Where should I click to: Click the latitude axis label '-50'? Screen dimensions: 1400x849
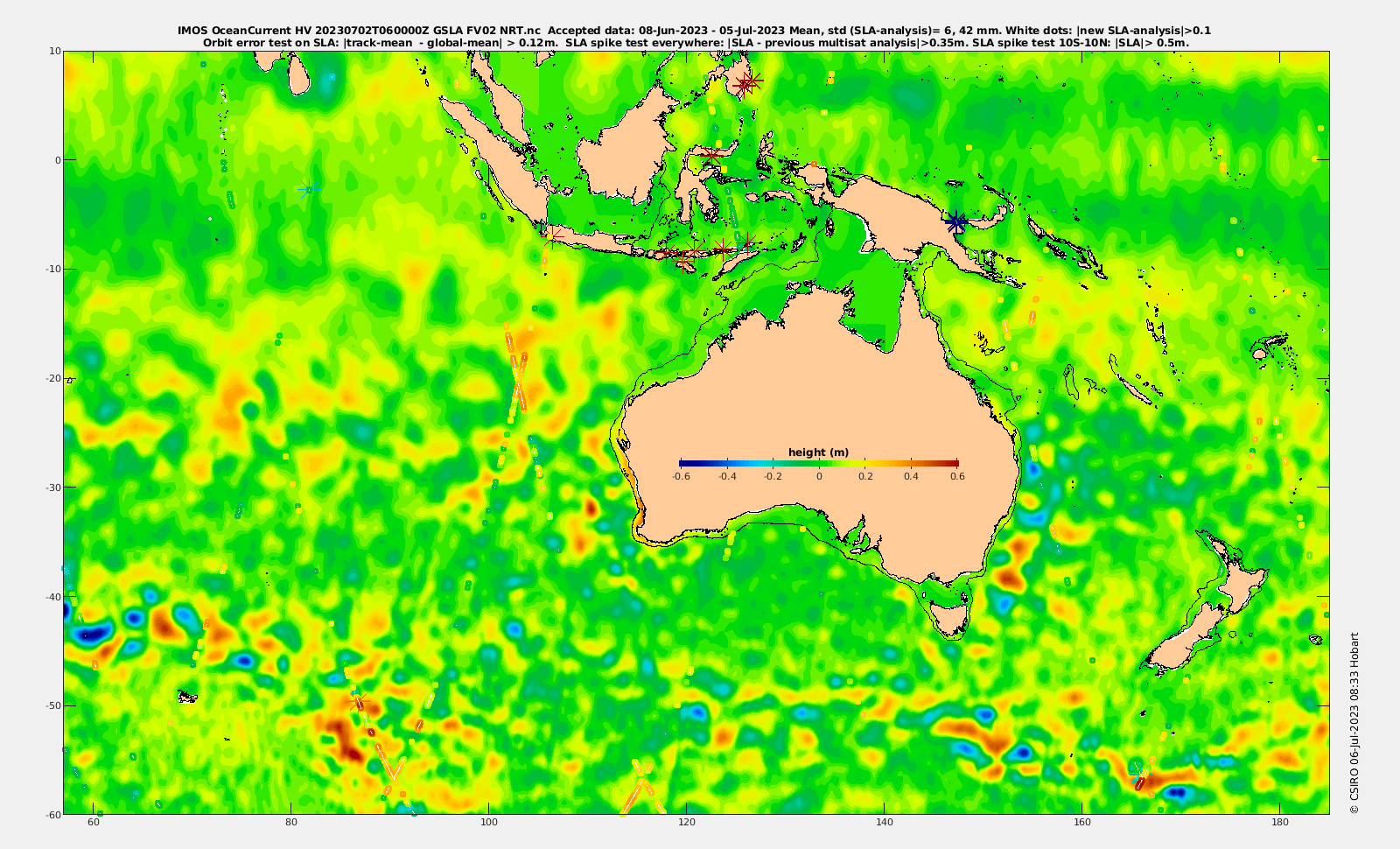click(x=53, y=705)
